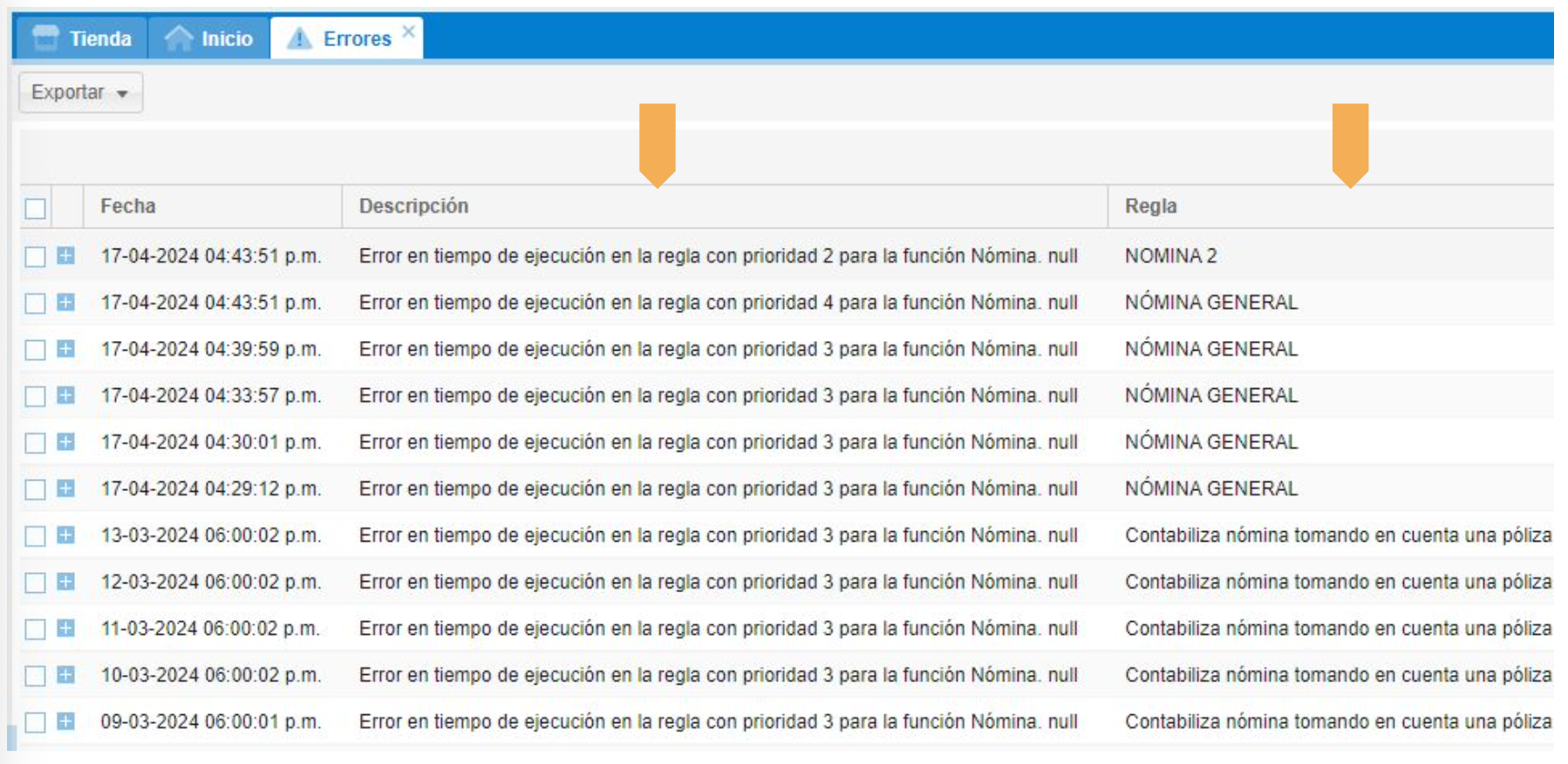Click the Tienda store icon

[45, 38]
